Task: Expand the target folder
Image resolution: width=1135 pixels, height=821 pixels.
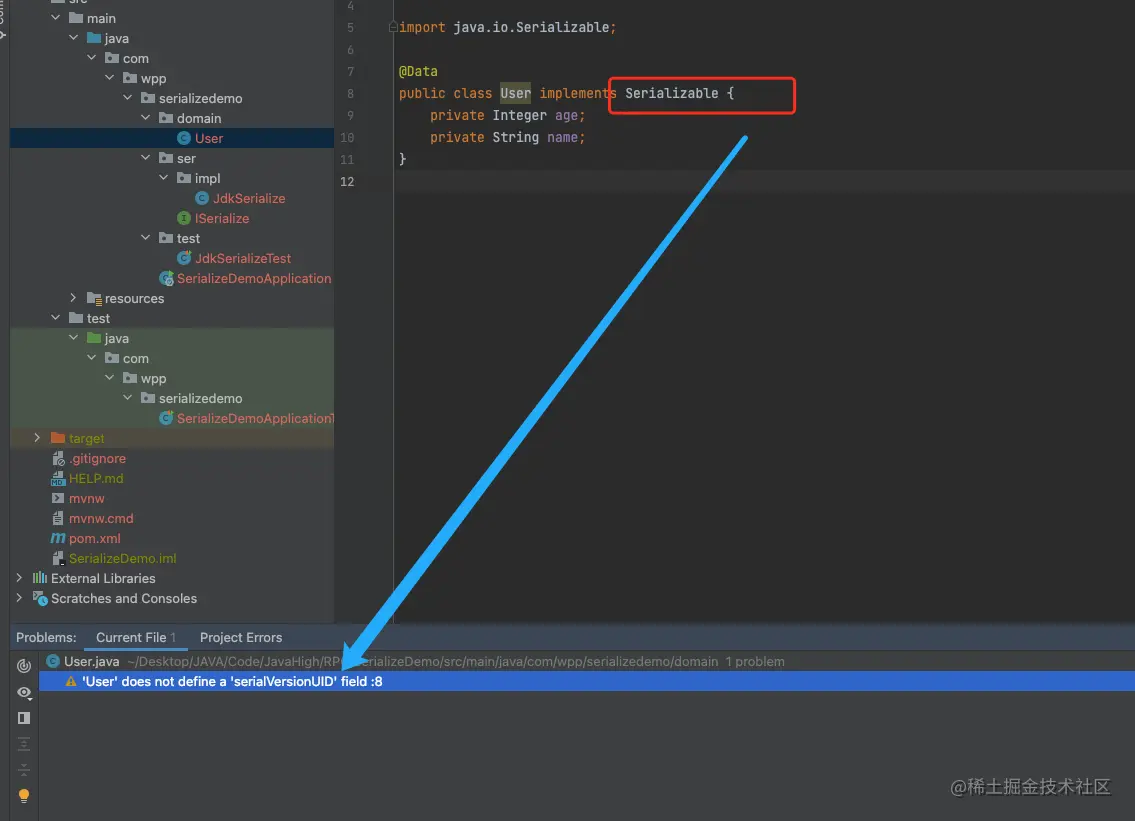Action: point(37,437)
